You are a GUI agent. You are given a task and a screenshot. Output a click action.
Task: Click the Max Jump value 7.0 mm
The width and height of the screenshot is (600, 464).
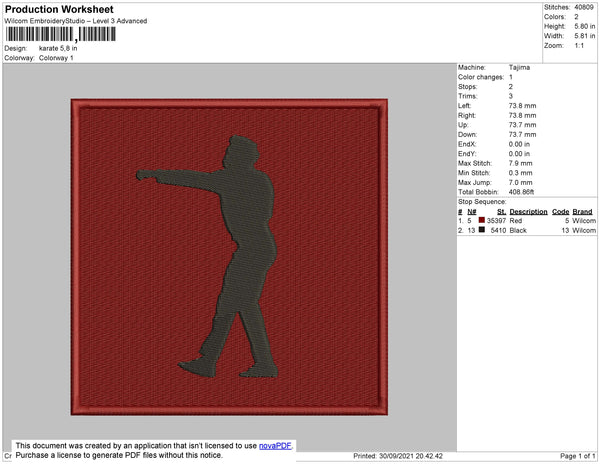click(520, 182)
